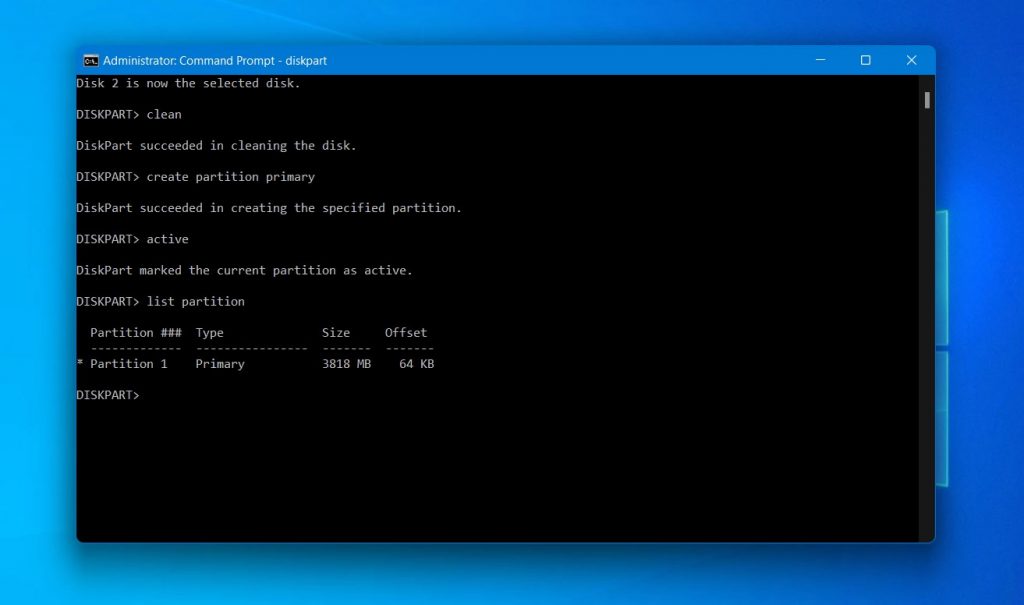Click the create partition primary command line
Image resolution: width=1024 pixels, height=605 pixels.
[x=230, y=176]
